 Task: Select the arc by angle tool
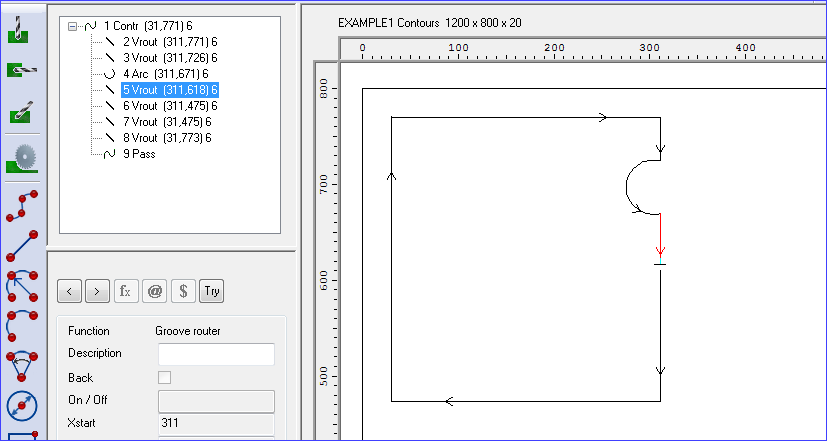[x=22, y=366]
